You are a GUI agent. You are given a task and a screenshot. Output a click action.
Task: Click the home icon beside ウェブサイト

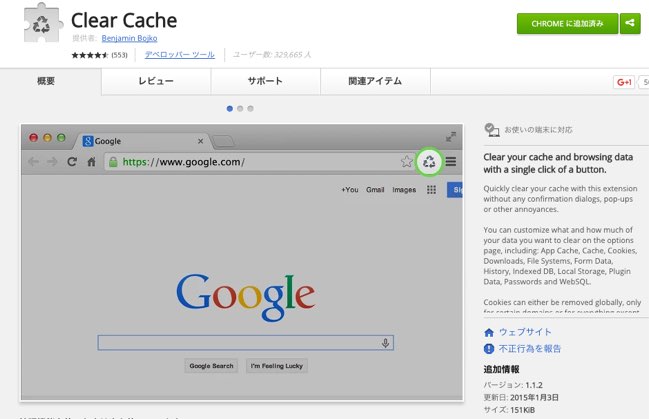click(x=489, y=332)
